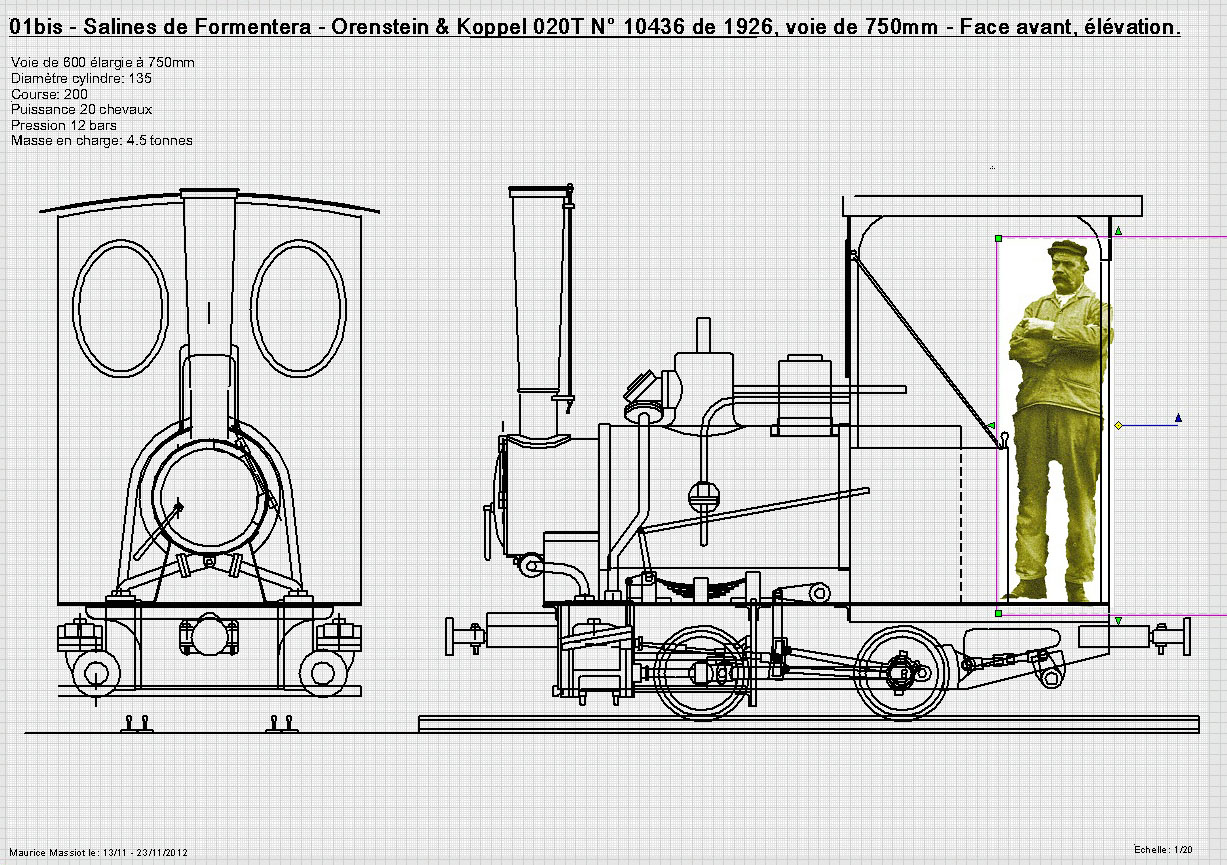
Task: Click the dark blue triangle handle
Action: [x=1179, y=418]
